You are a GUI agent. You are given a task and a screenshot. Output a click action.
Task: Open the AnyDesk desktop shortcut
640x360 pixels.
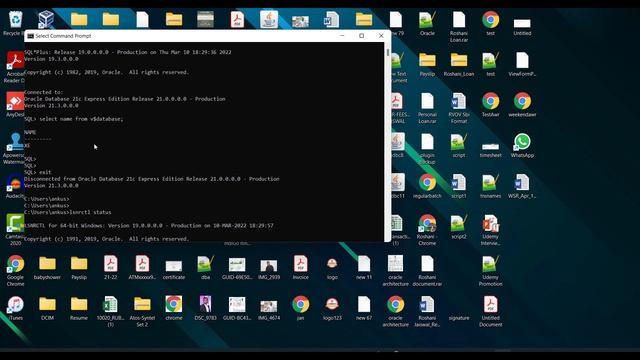tap(15, 105)
